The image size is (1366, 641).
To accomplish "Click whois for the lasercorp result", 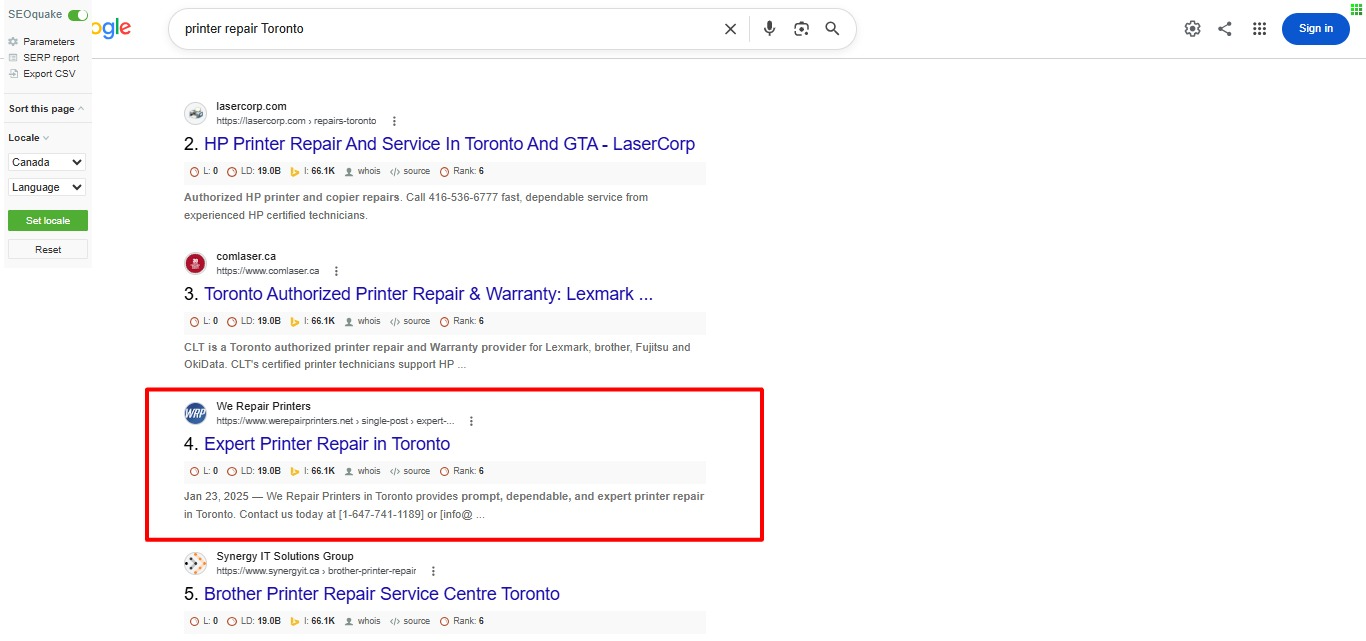I will [x=363, y=171].
